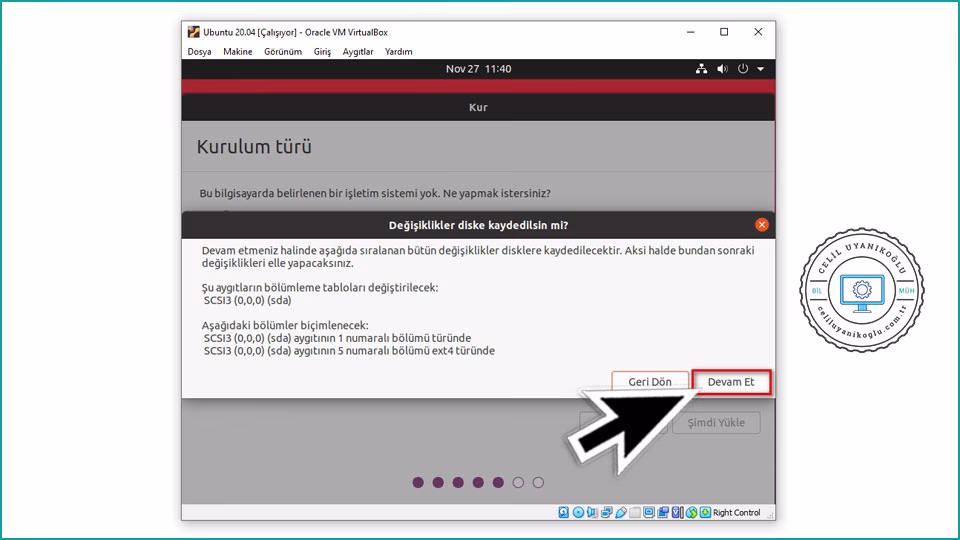Open the Dosya menu
The image size is (960, 540).
199,51
